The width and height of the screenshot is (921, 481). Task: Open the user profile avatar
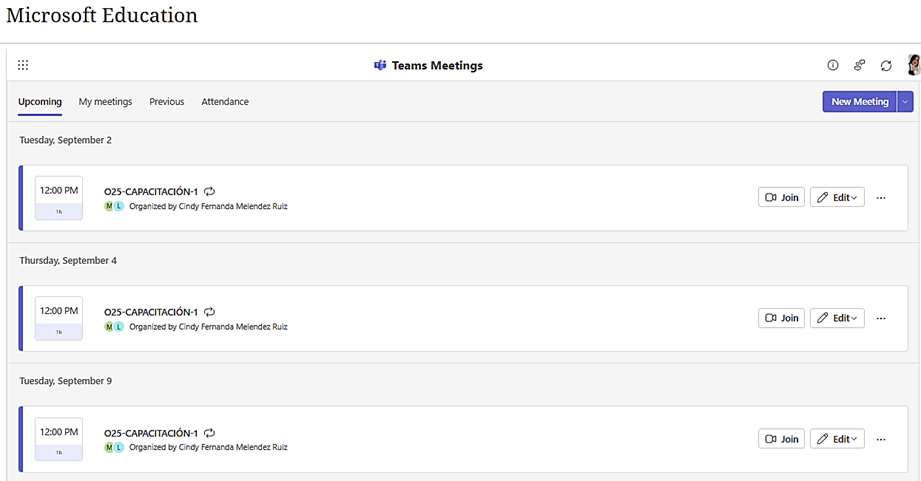[x=914, y=65]
